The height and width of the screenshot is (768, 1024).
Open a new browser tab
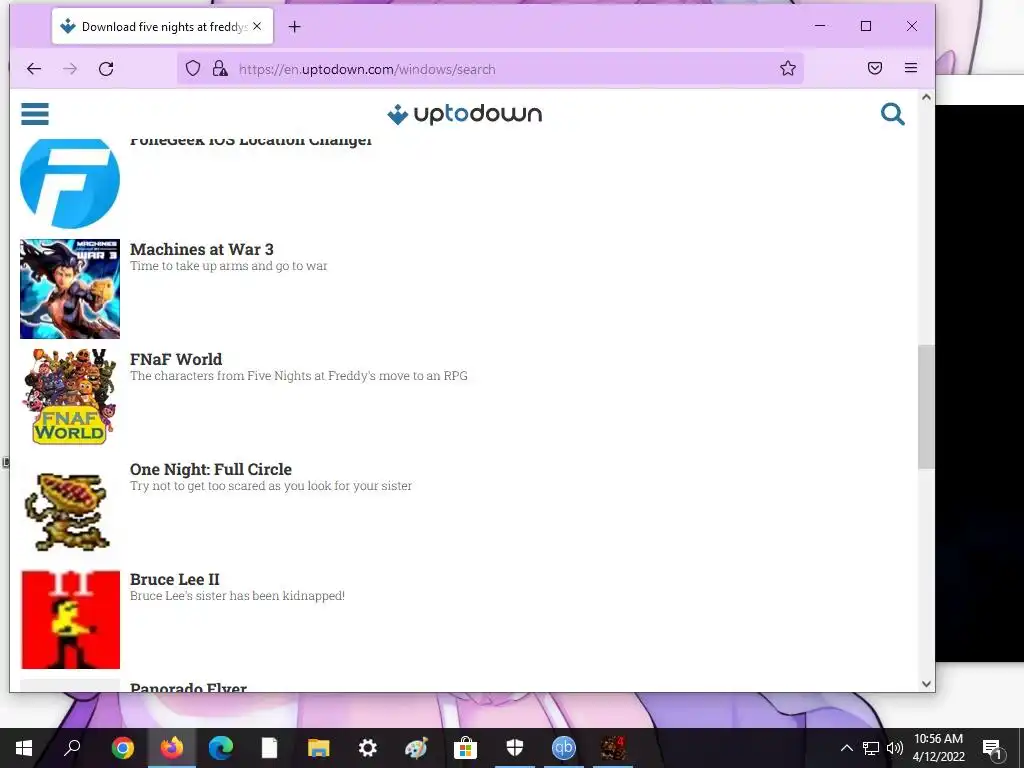pyautogui.click(x=295, y=27)
